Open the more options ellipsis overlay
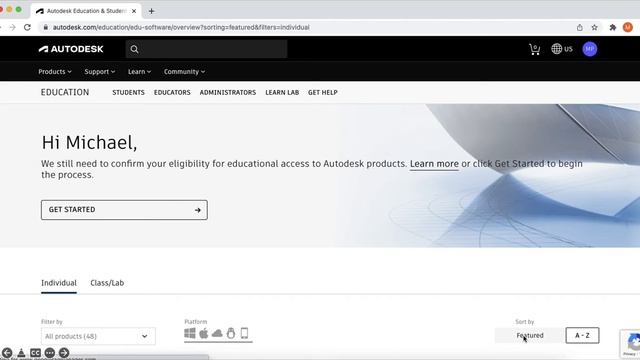The image size is (640, 360). point(50,353)
